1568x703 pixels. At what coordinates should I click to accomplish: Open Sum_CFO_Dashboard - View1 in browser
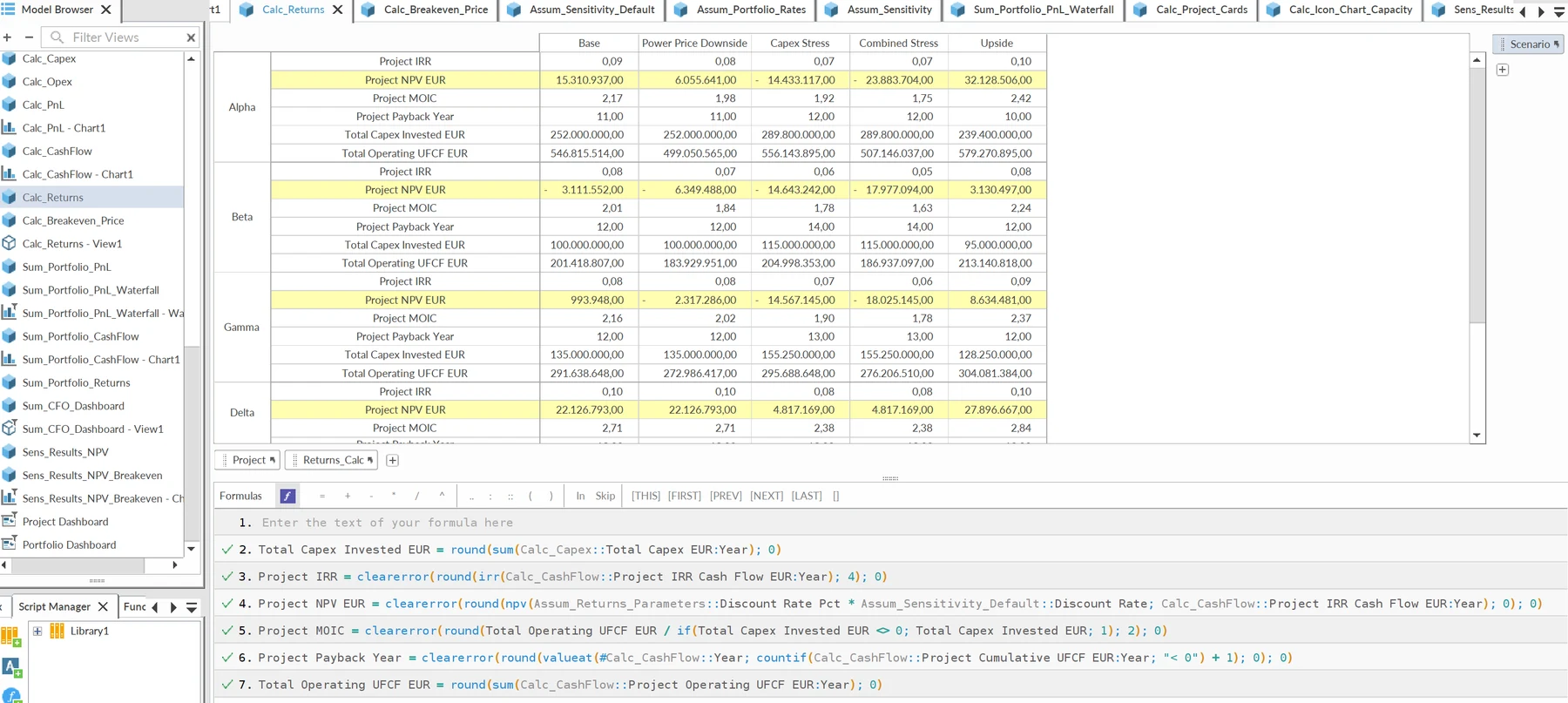92,429
